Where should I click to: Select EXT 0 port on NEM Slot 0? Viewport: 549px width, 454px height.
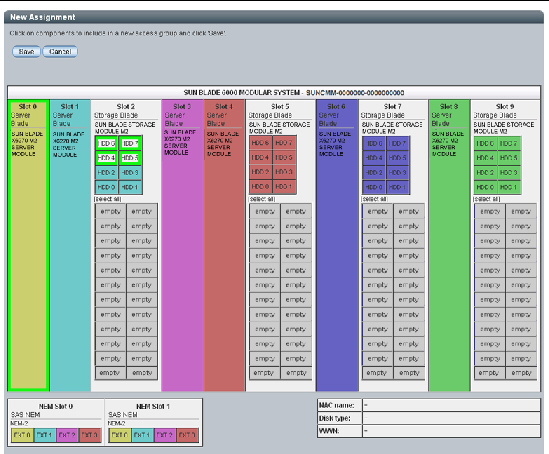(22, 435)
